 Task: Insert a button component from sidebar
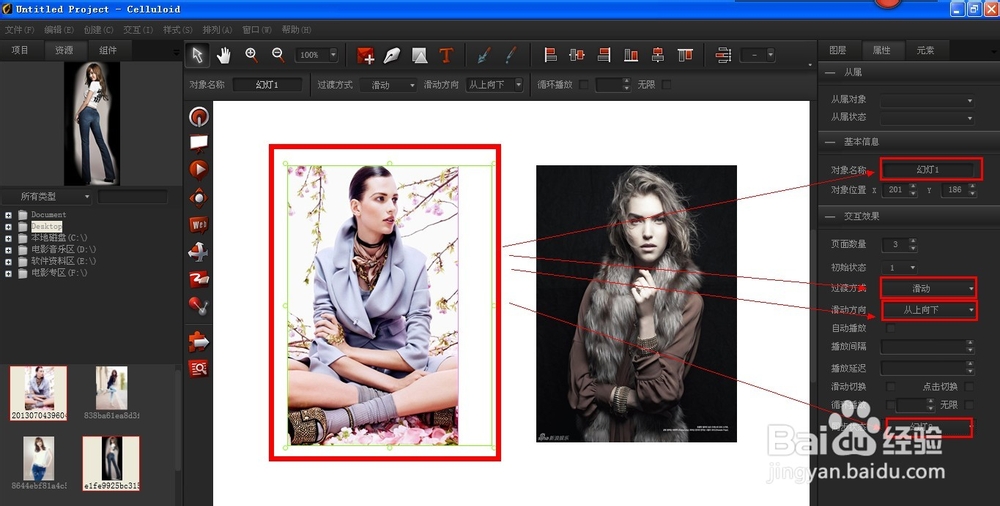point(199,117)
